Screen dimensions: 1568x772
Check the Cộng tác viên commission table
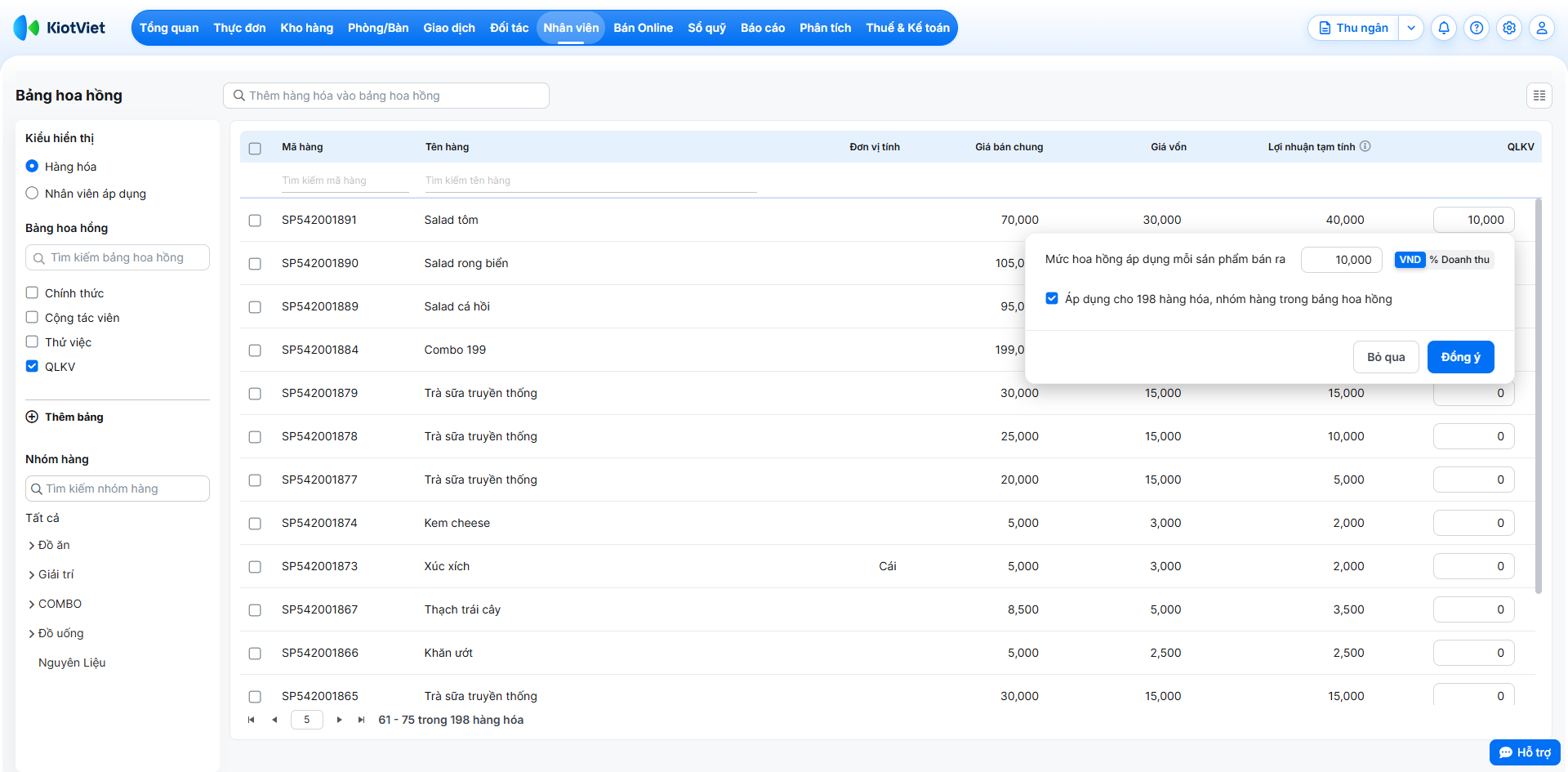(32, 317)
